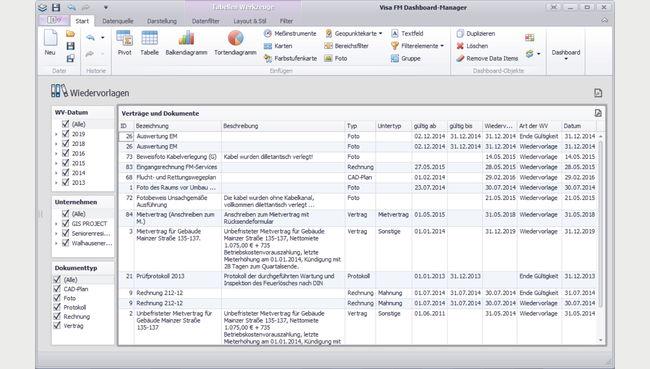Insert a Balkendiagramm bar chart
This screenshot has width=650, height=369.
point(186,43)
